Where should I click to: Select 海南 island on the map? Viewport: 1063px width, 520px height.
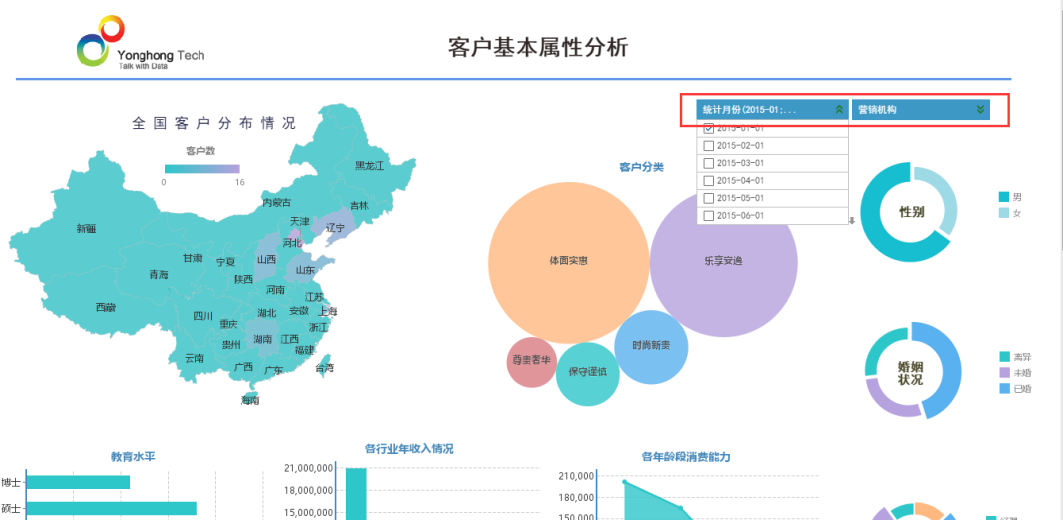(250, 400)
